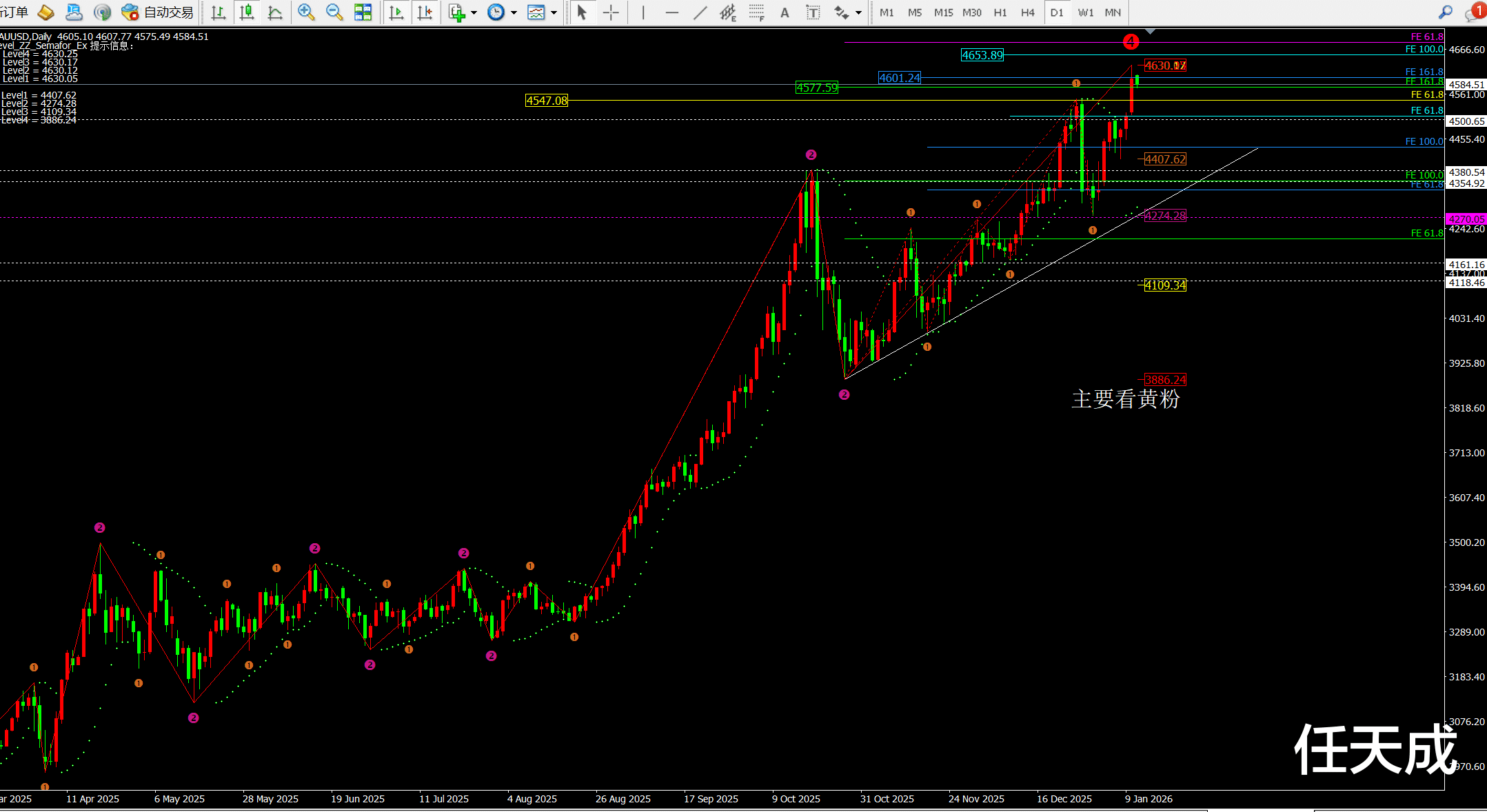Click the zoom out magnifier icon
The width and height of the screenshot is (1487, 812).
tap(334, 12)
